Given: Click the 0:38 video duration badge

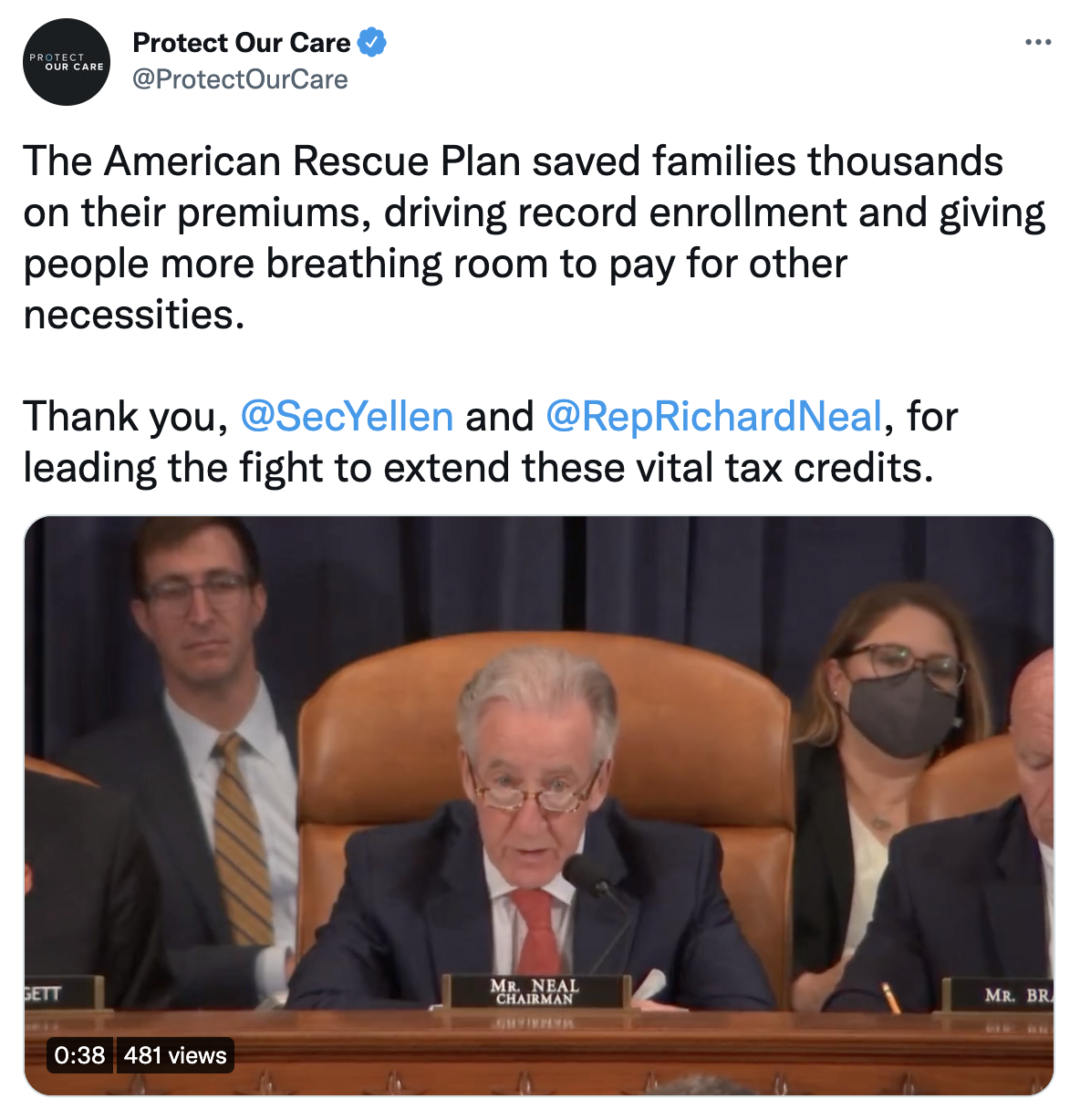Looking at the screenshot, I should coord(79,1055).
